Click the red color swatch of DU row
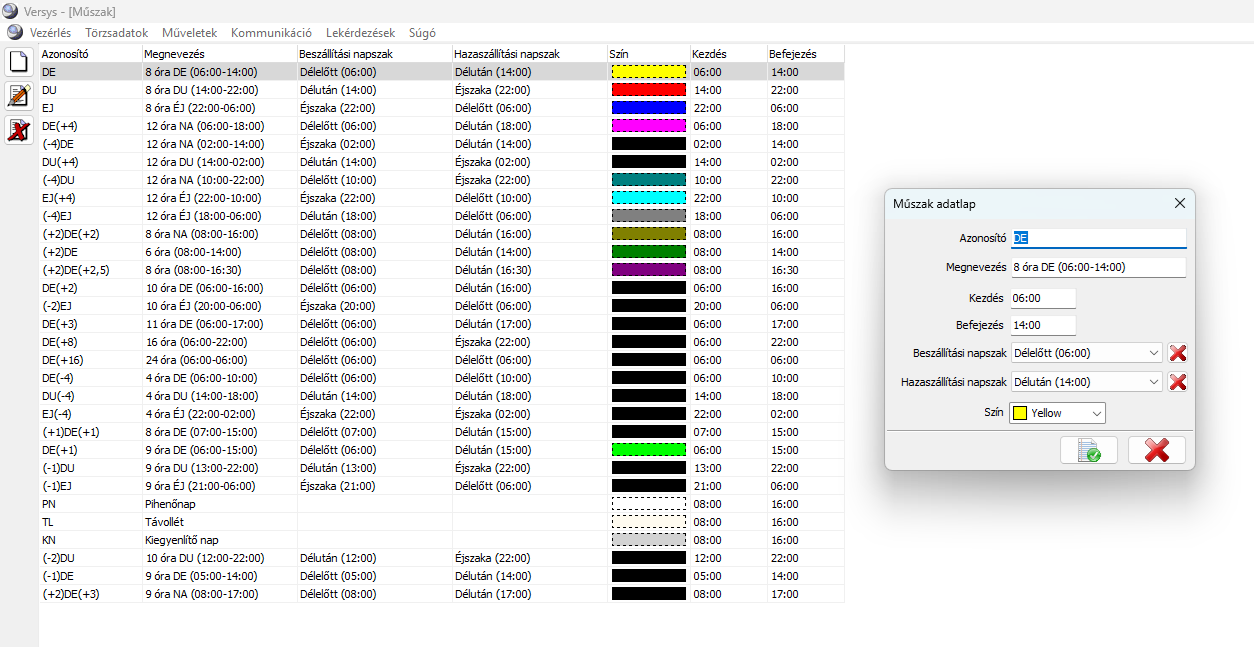The image size is (1254, 647). (648, 90)
